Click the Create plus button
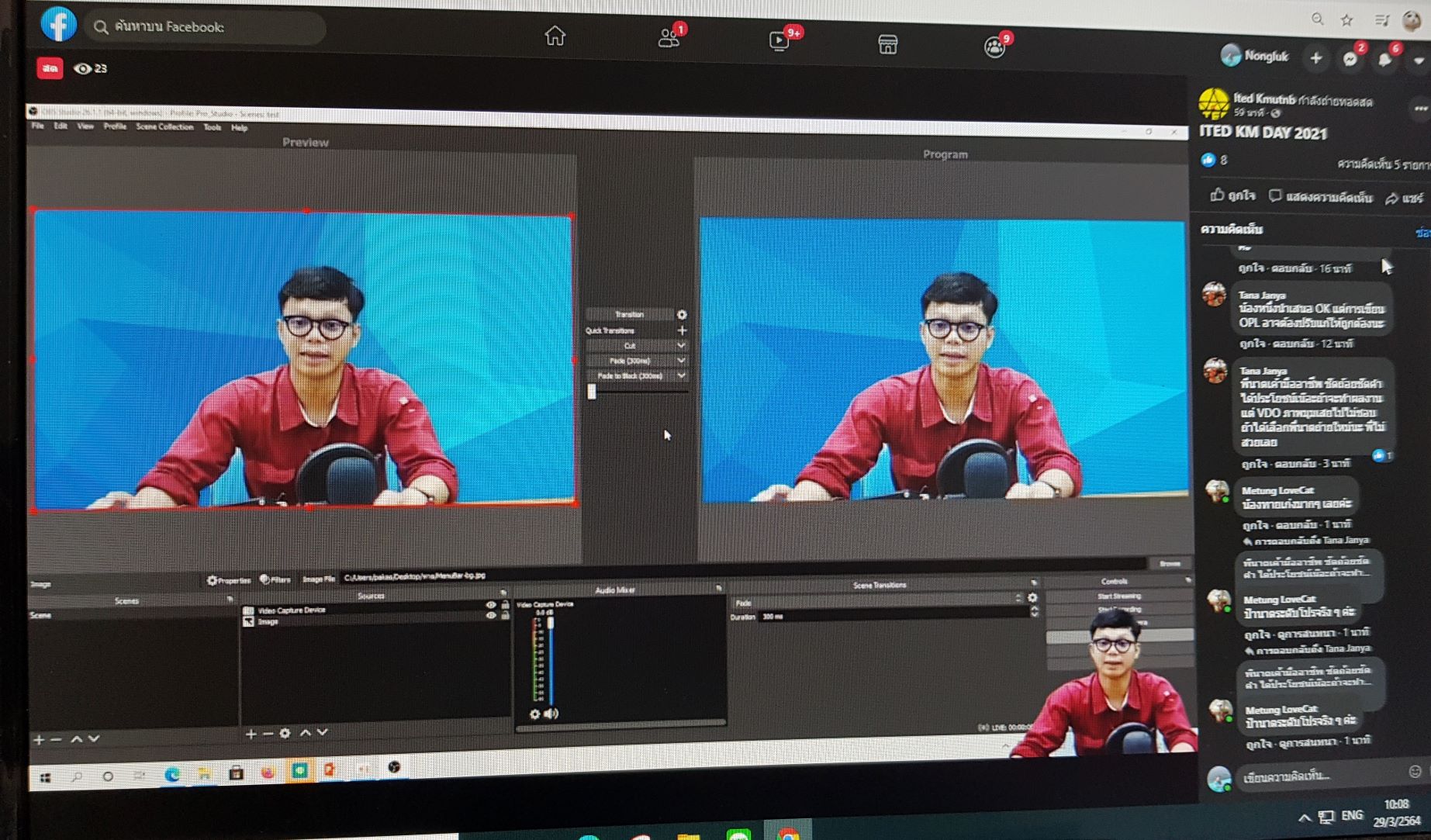The width and height of the screenshot is (1431, 840). (x=1315, y=58)
